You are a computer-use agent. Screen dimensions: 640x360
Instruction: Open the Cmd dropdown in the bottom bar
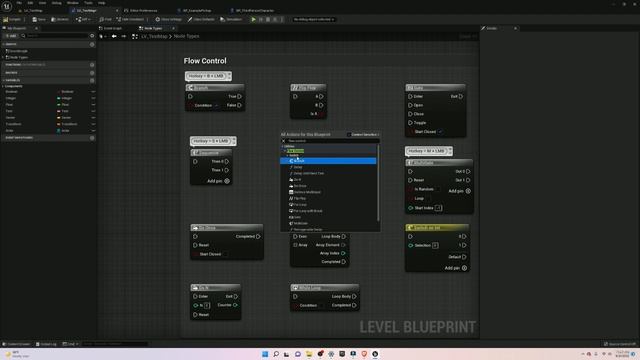71,344
